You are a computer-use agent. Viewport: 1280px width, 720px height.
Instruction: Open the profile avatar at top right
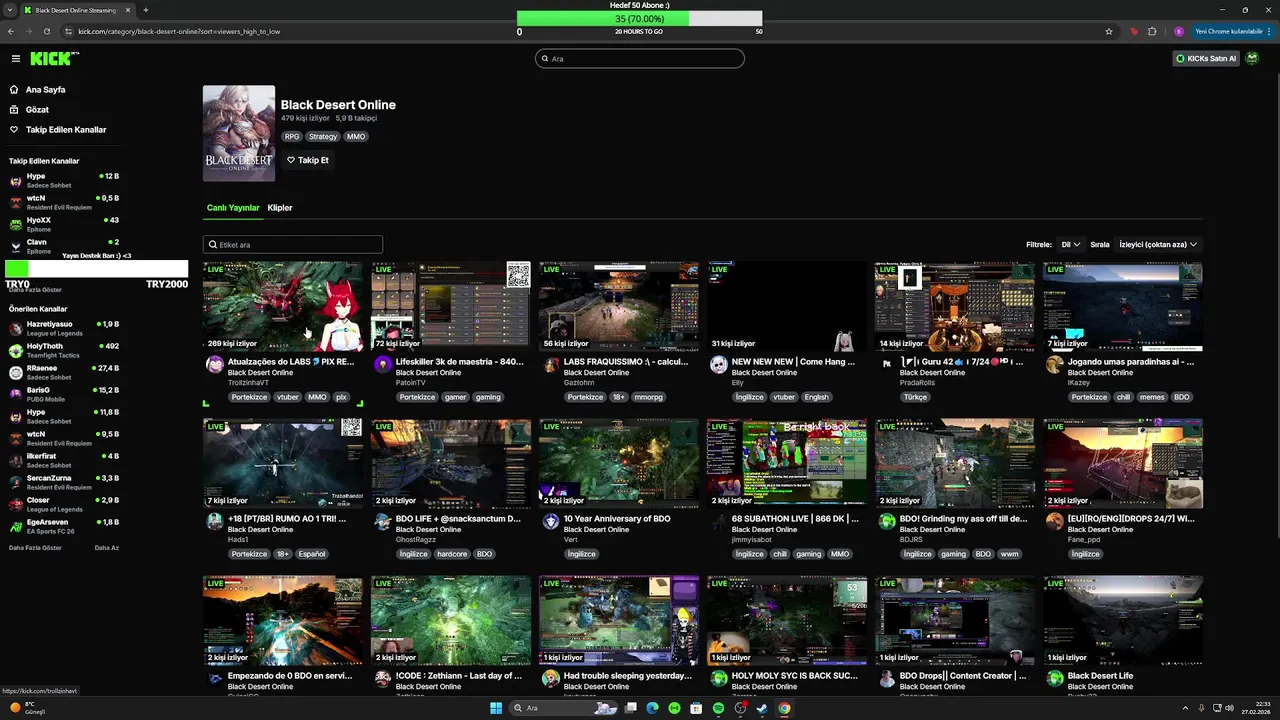tap(1252, 59)
